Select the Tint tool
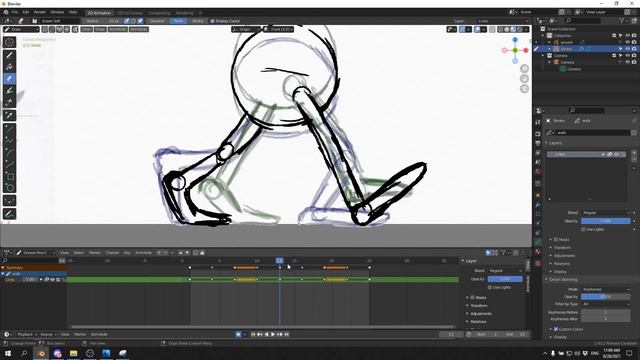Image resolution: width=640 pixels, height=360 pixels. [x=9, y=91]
